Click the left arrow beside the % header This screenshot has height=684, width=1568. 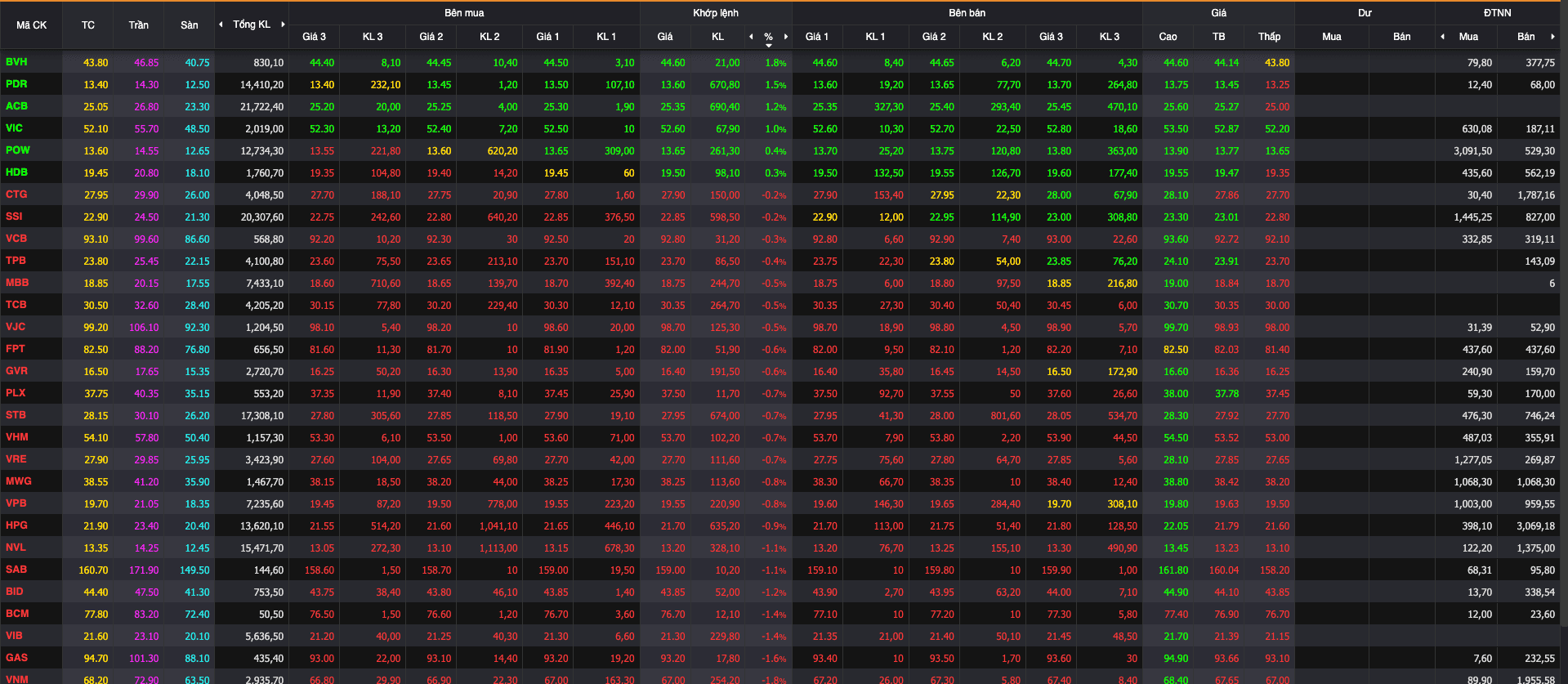751,37
